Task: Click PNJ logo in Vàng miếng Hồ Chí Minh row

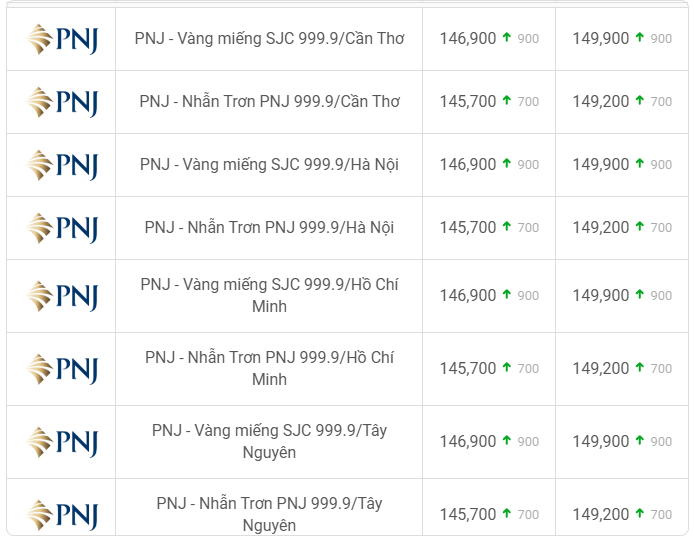Action: (x=62, y=296)
